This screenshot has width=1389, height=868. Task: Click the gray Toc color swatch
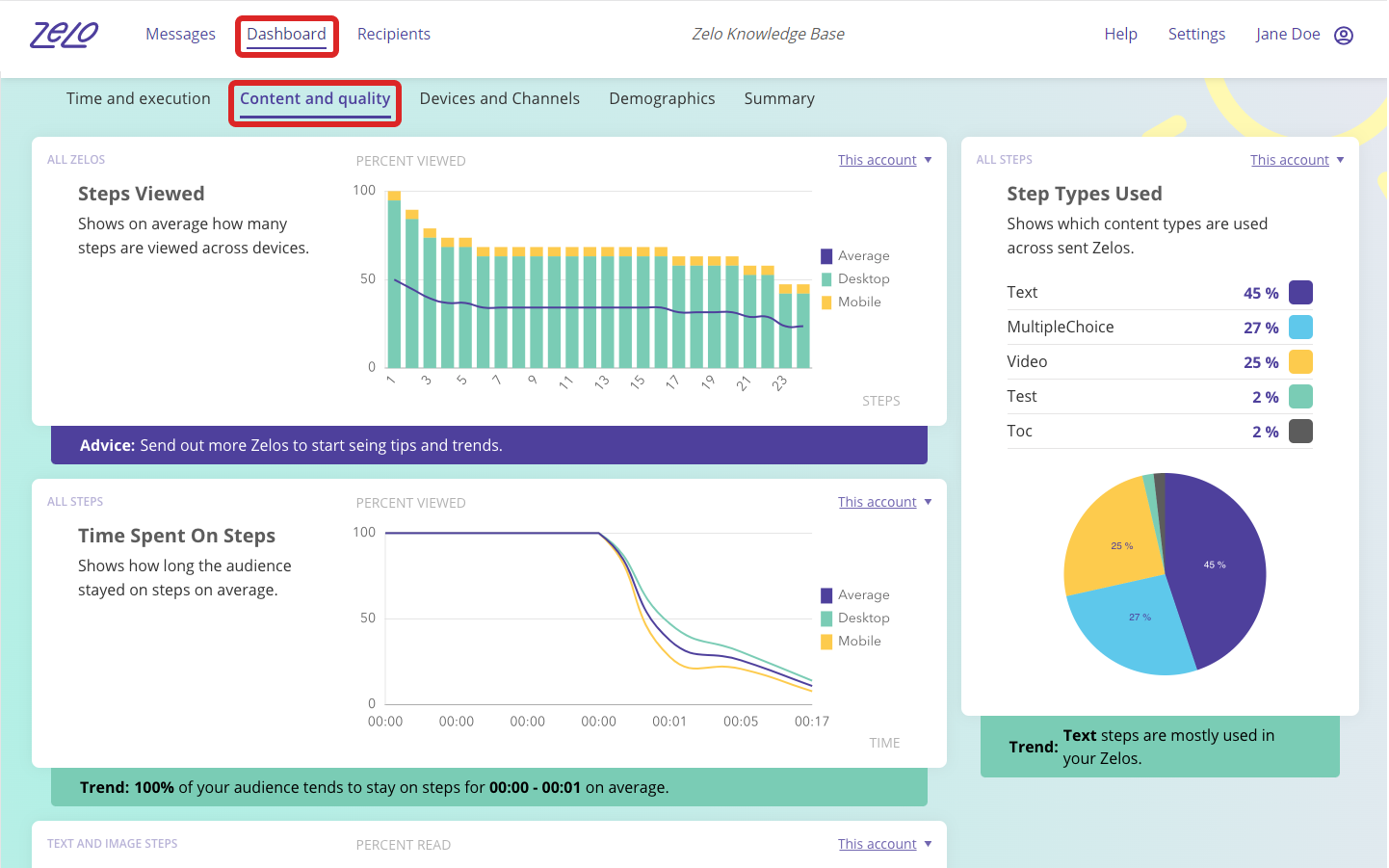coord(1300,432)
